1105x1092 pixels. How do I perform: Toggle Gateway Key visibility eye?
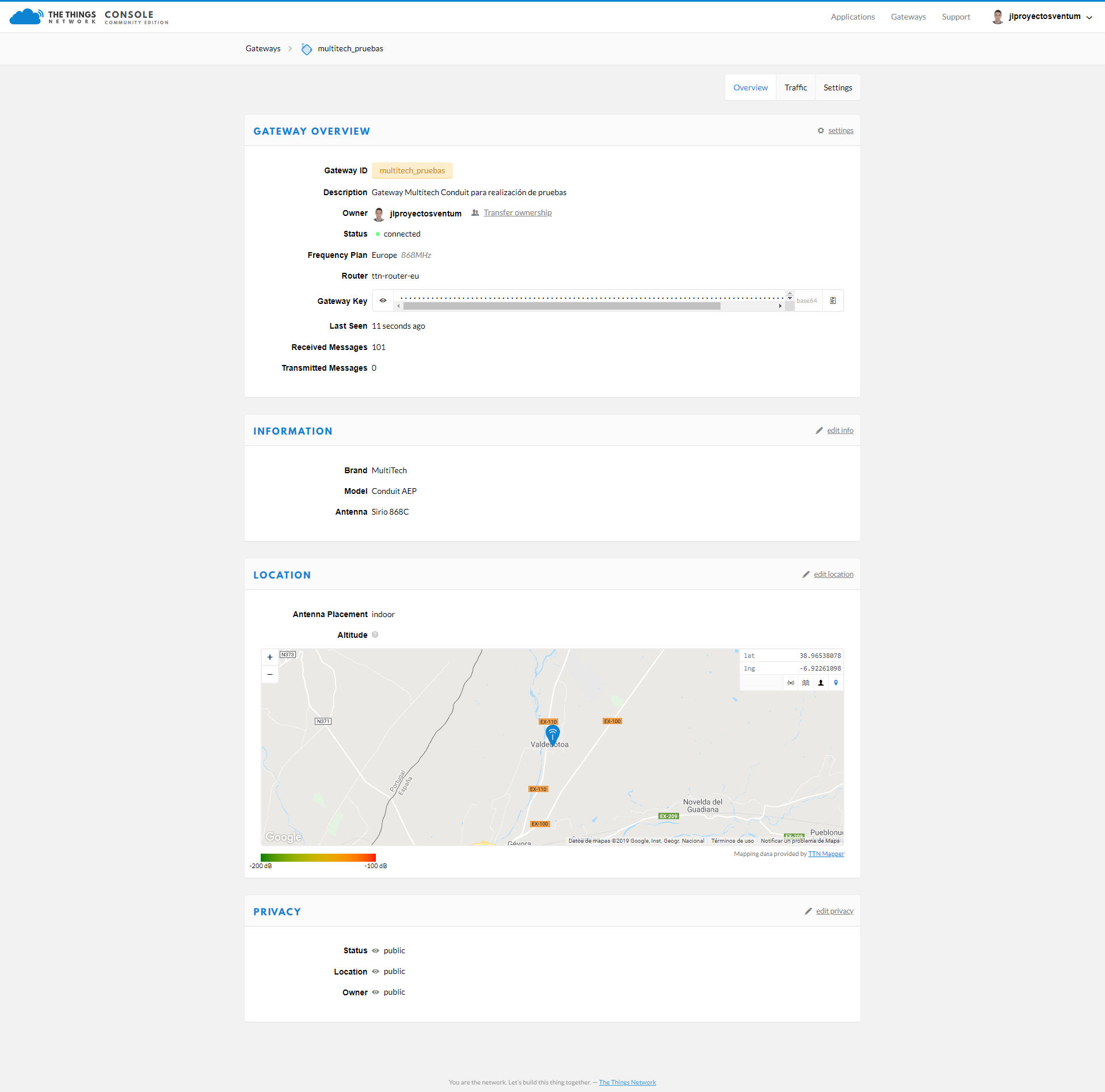coord(383,300)
